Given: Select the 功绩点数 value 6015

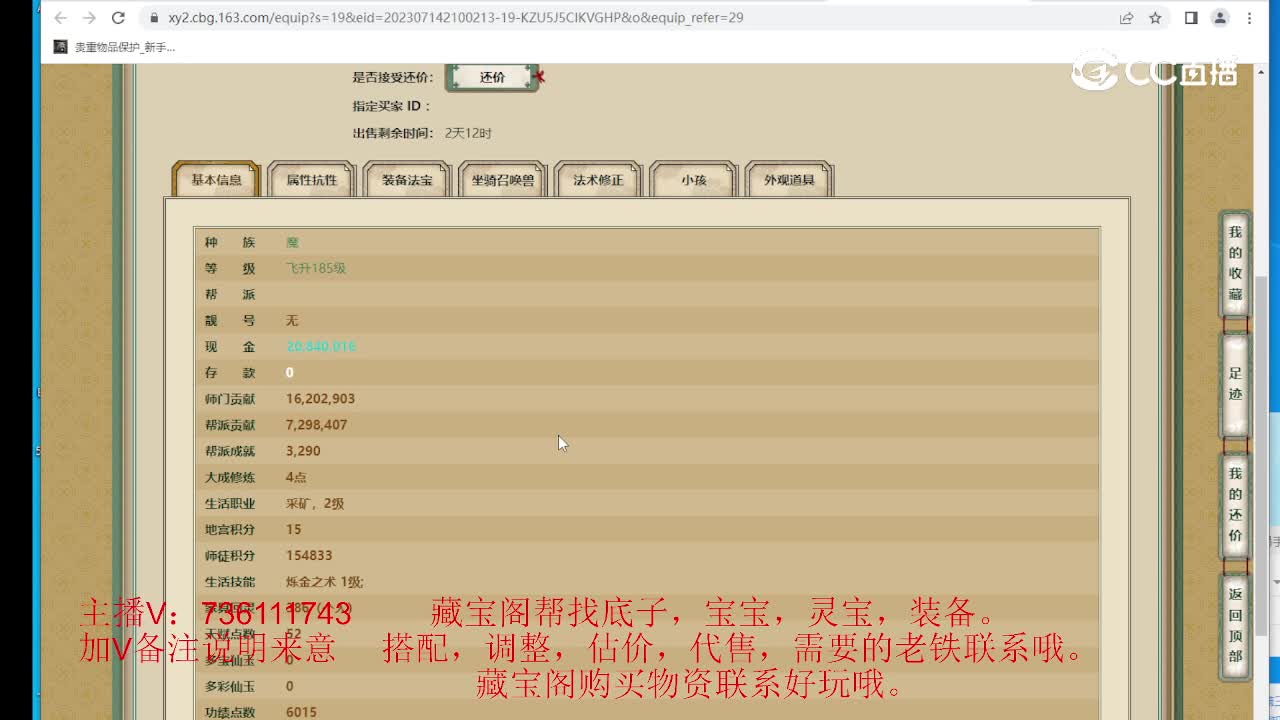Looking at the screenshot, I should [301, 712].
